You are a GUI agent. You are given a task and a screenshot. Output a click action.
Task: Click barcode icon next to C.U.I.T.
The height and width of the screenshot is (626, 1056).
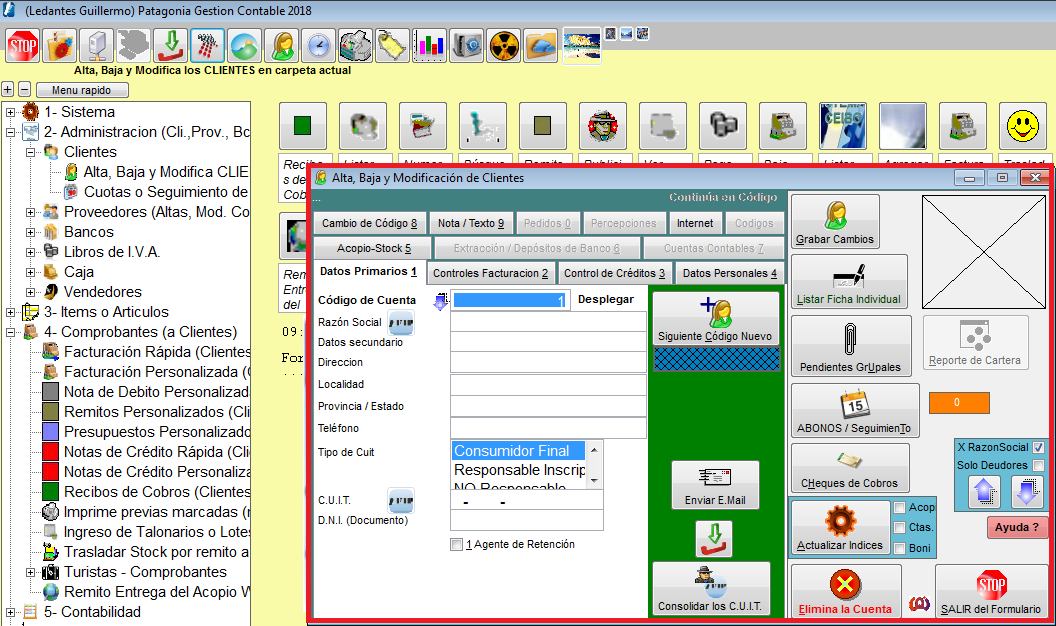401,501
